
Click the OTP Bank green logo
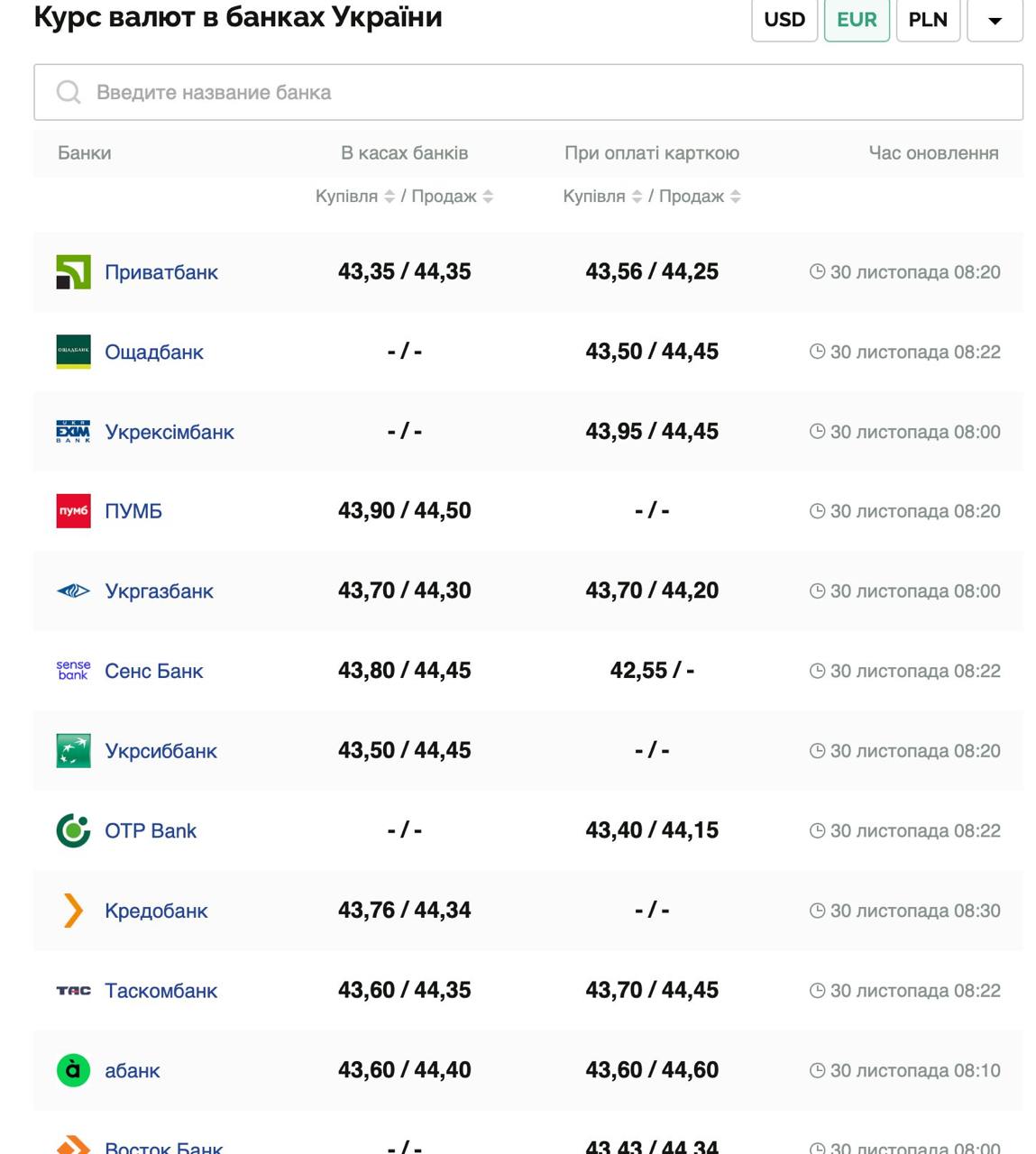73,830
